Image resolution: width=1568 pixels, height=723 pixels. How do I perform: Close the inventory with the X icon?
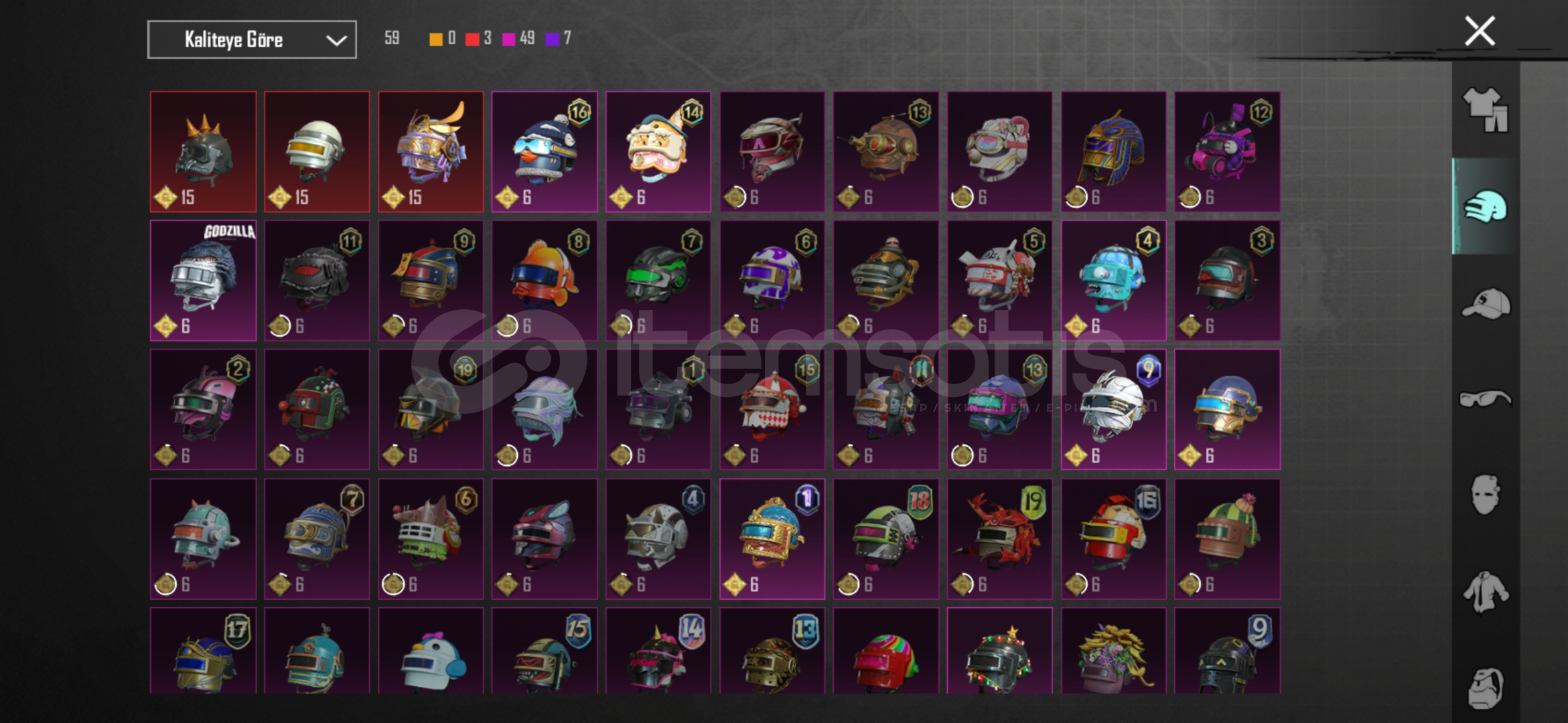coord(1480,31)
